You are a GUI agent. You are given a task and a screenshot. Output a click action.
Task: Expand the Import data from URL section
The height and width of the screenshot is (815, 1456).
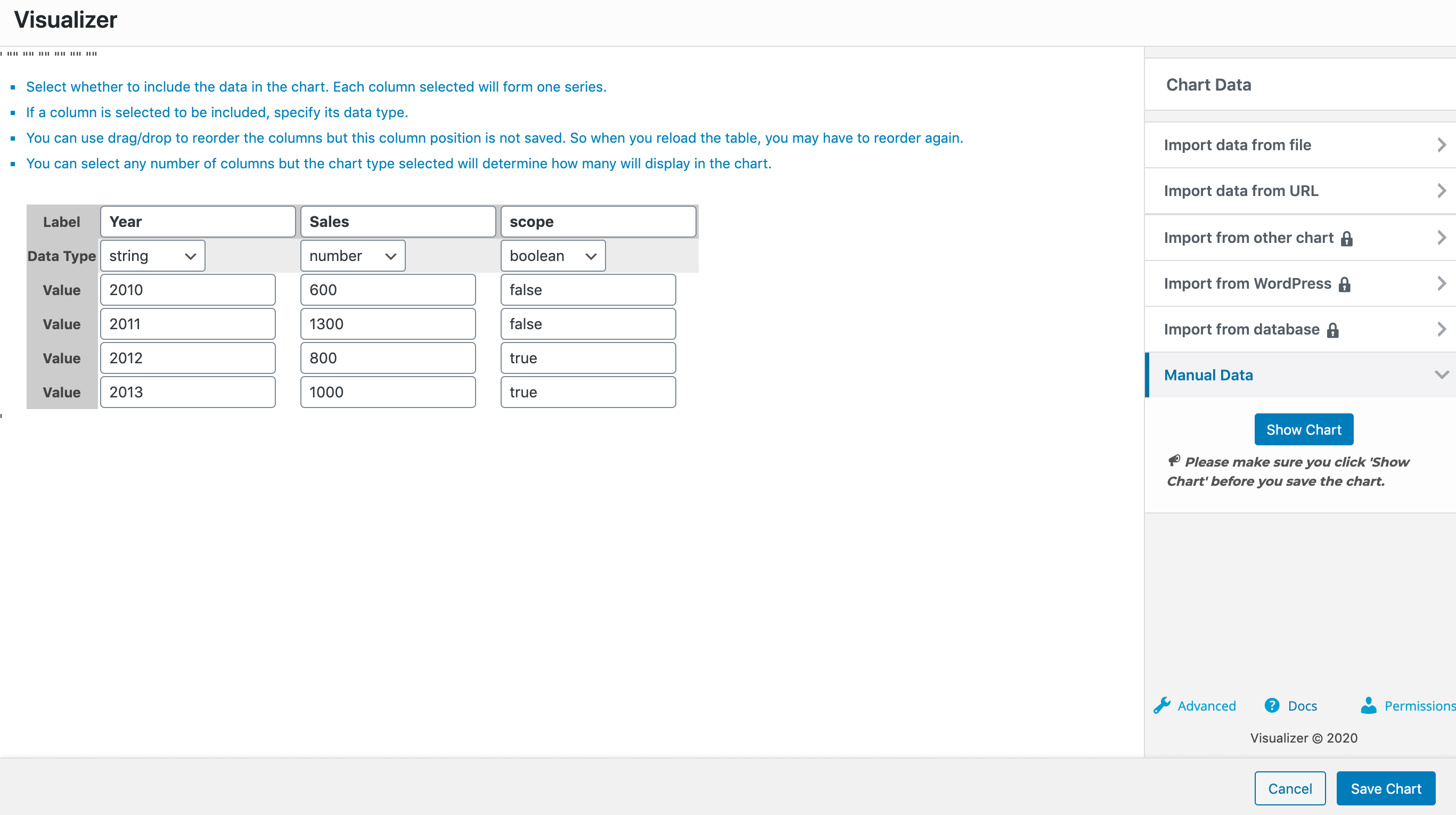tap(1300, 191)
